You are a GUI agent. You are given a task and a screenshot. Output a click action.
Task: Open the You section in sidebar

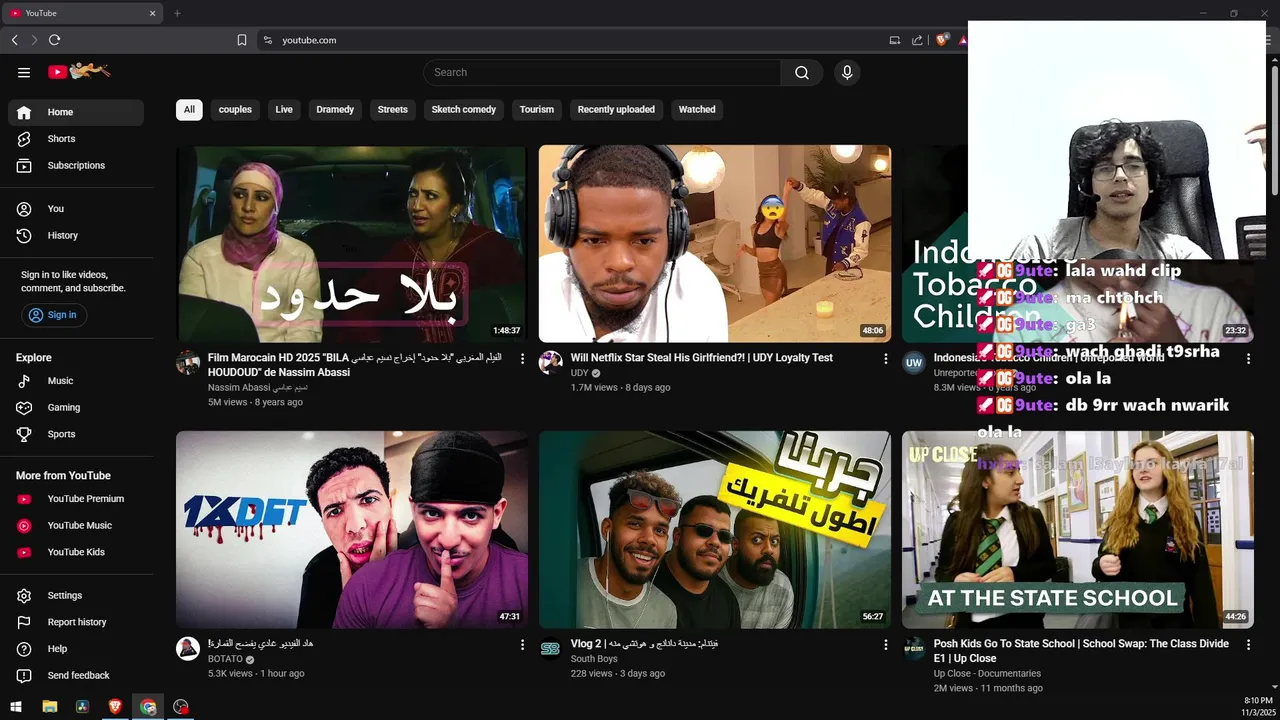tap(76, 209)
